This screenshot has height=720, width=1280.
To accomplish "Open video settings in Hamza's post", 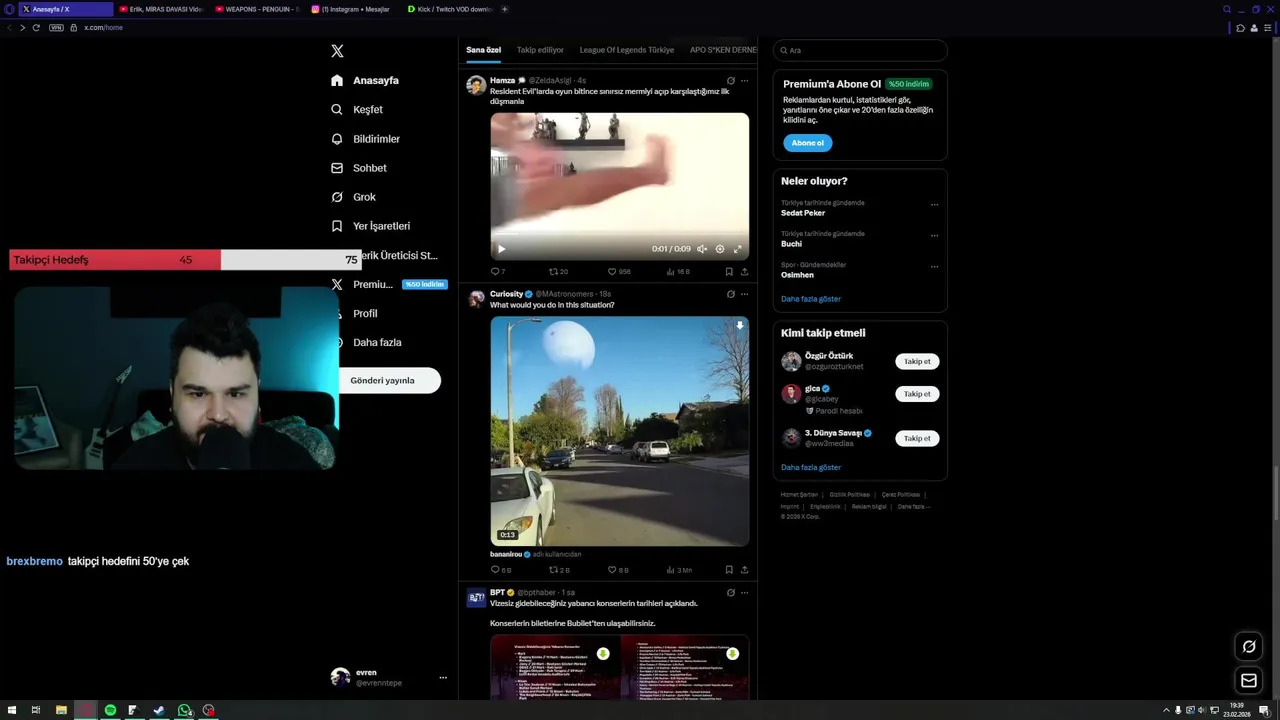I will 720,249.
